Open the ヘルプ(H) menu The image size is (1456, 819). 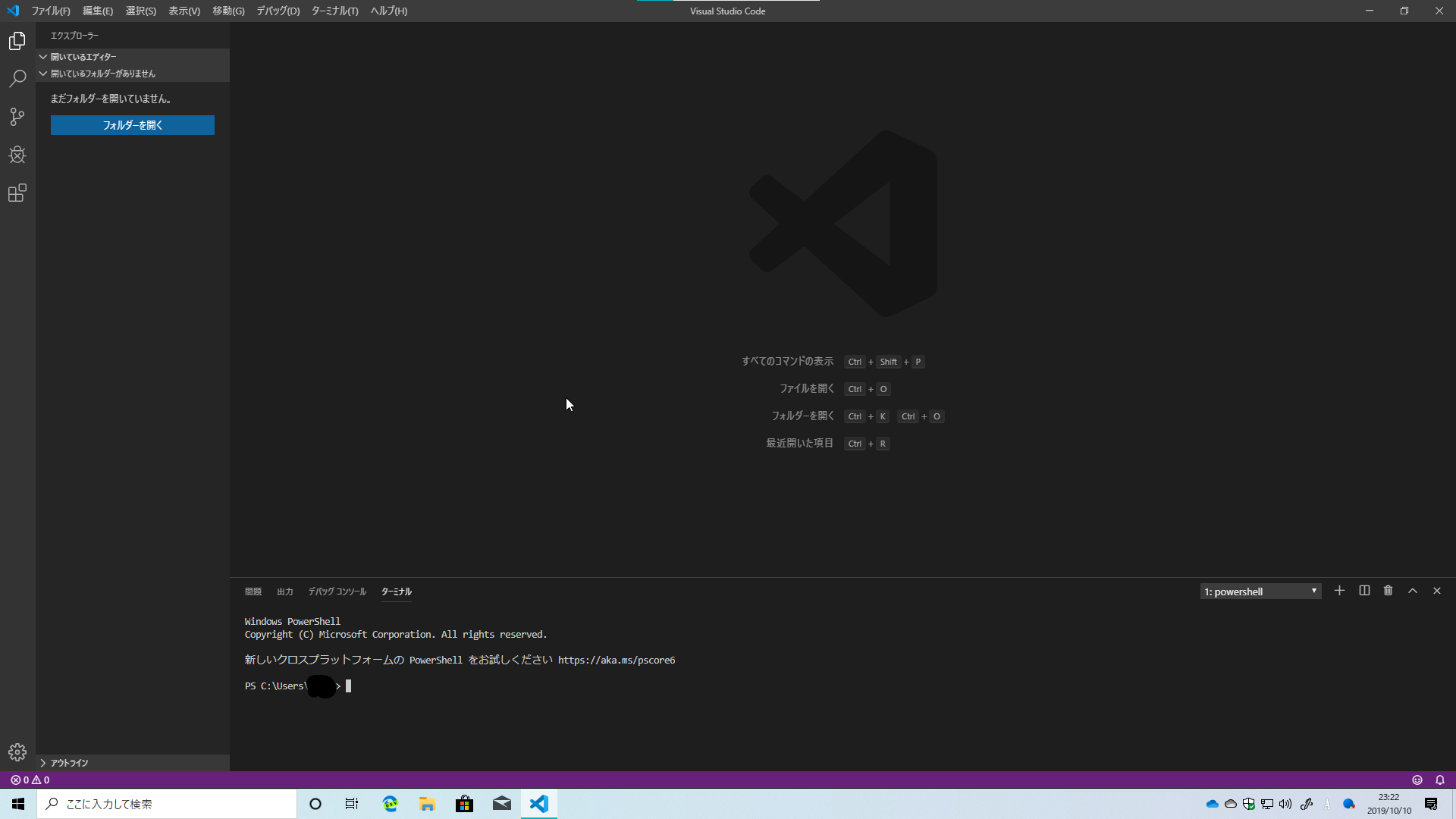click(x=389, y=11)
